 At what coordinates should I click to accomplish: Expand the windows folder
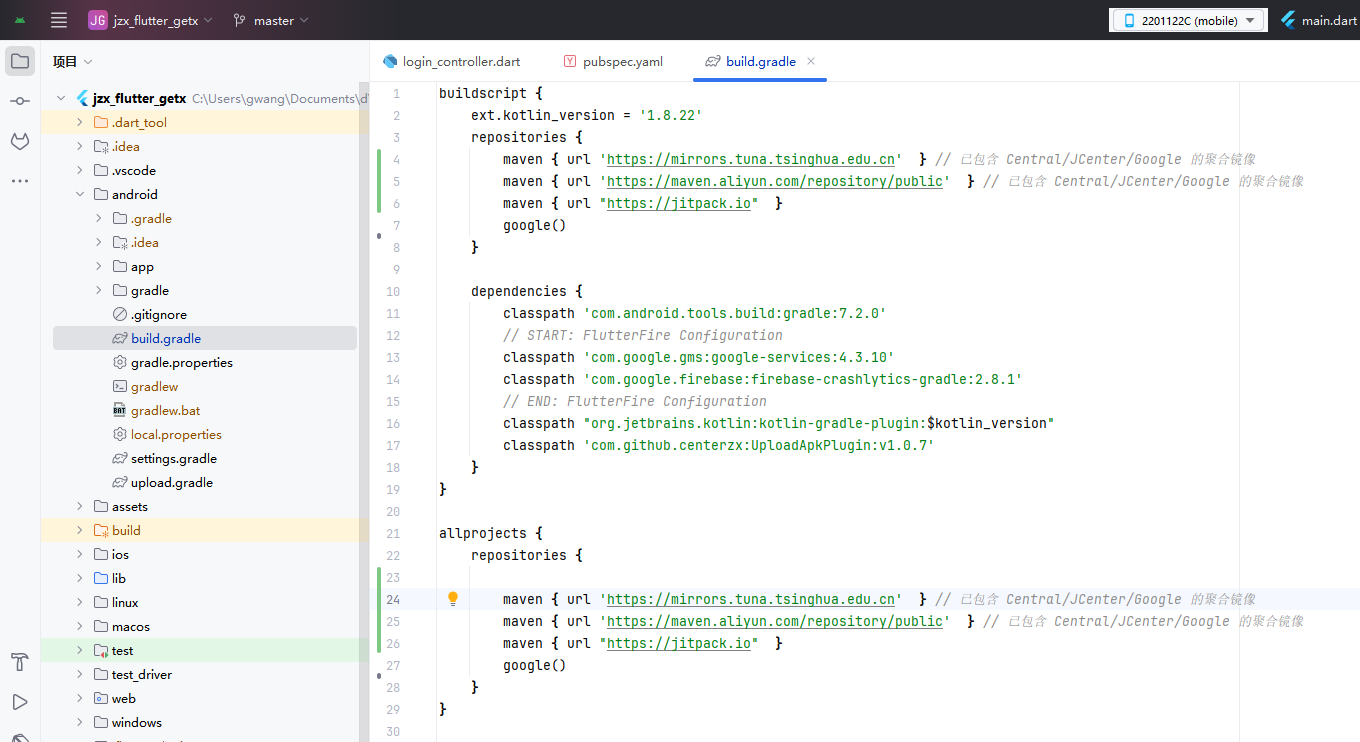click(80, 722)
